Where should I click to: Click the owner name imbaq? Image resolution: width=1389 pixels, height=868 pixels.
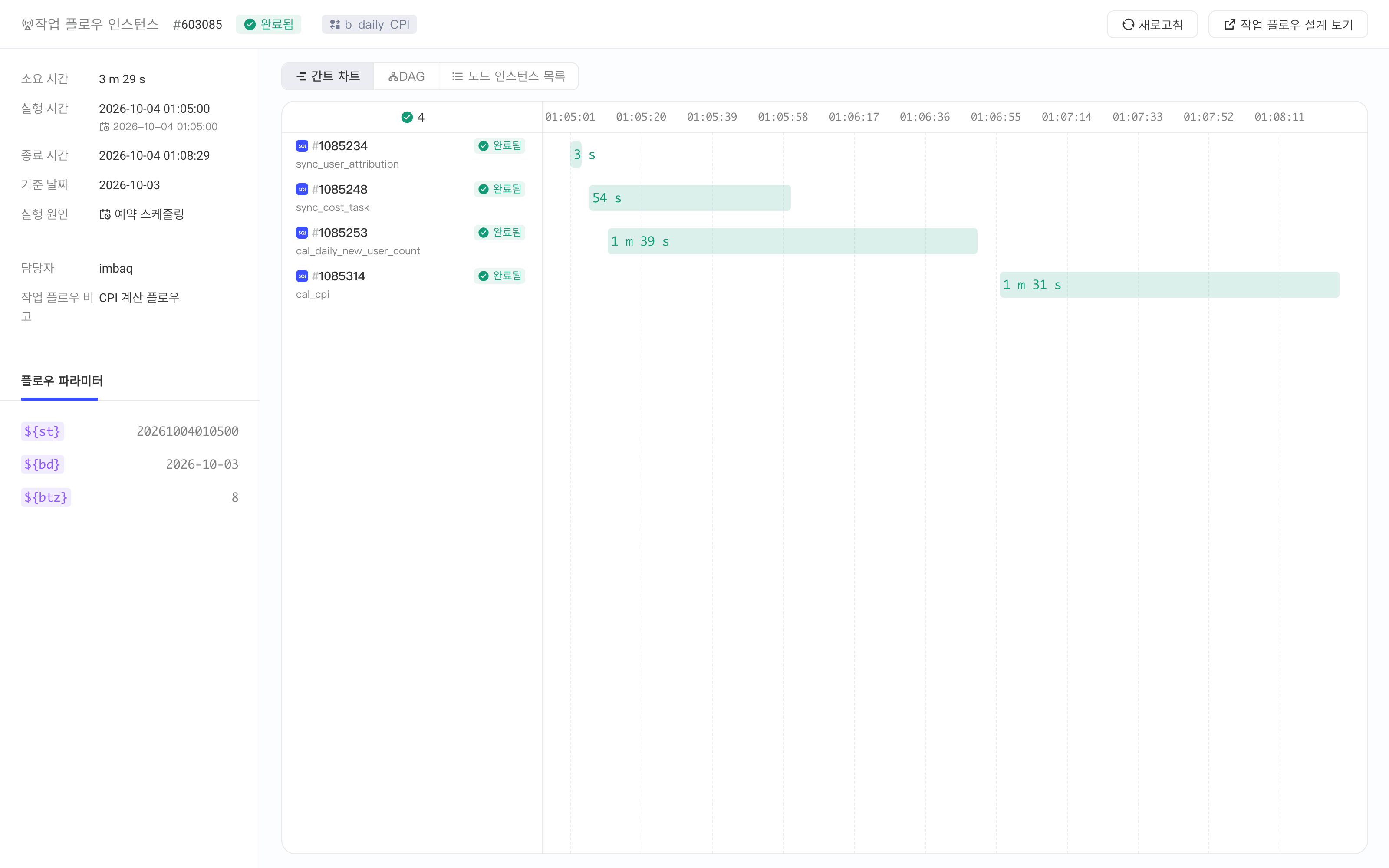[115, 268]
